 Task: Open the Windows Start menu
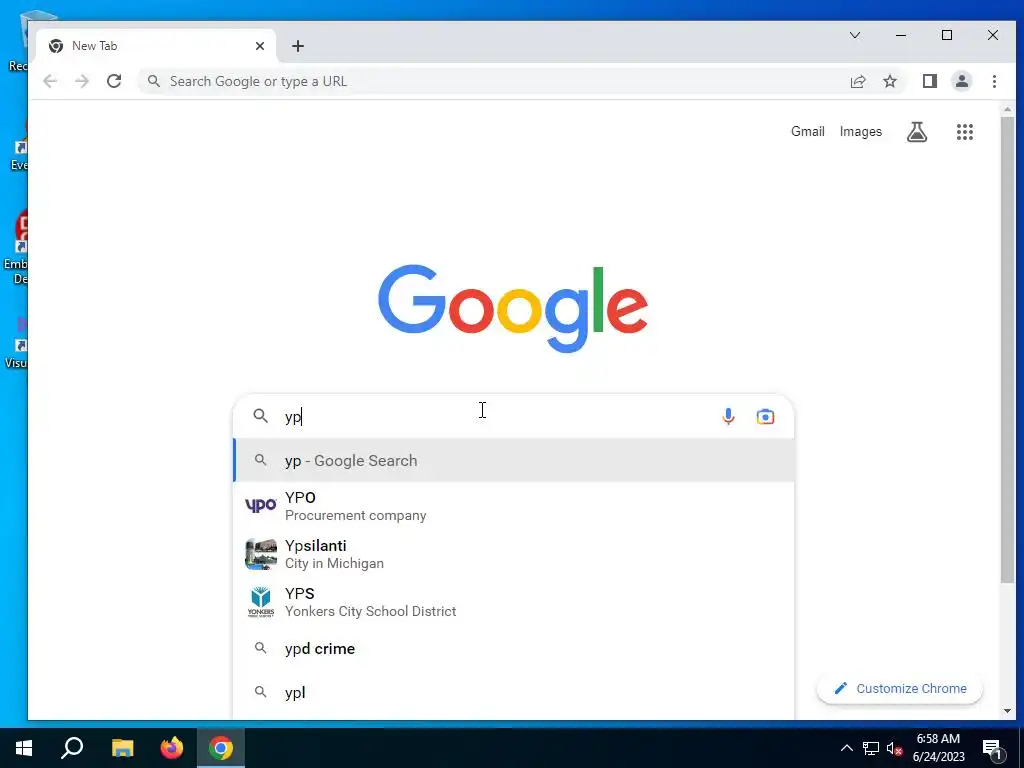click(24, 748)
